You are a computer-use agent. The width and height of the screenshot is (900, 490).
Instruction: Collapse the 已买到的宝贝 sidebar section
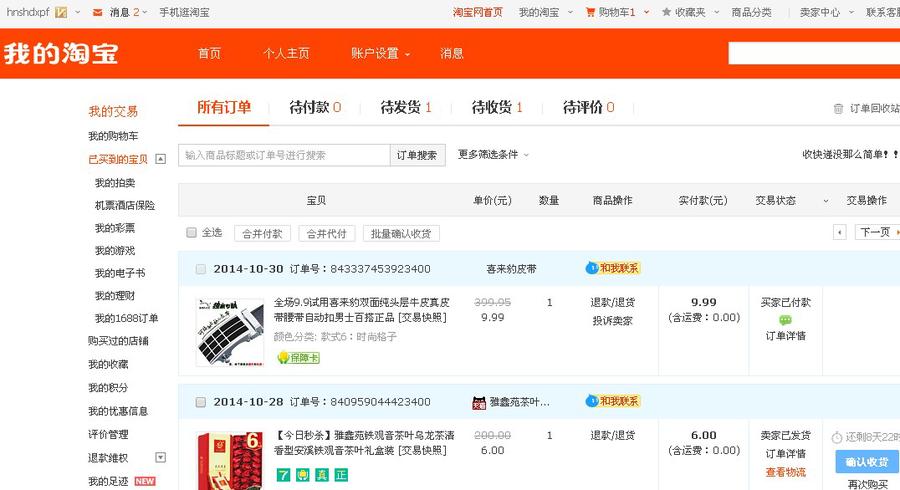(x=161, y=159)
